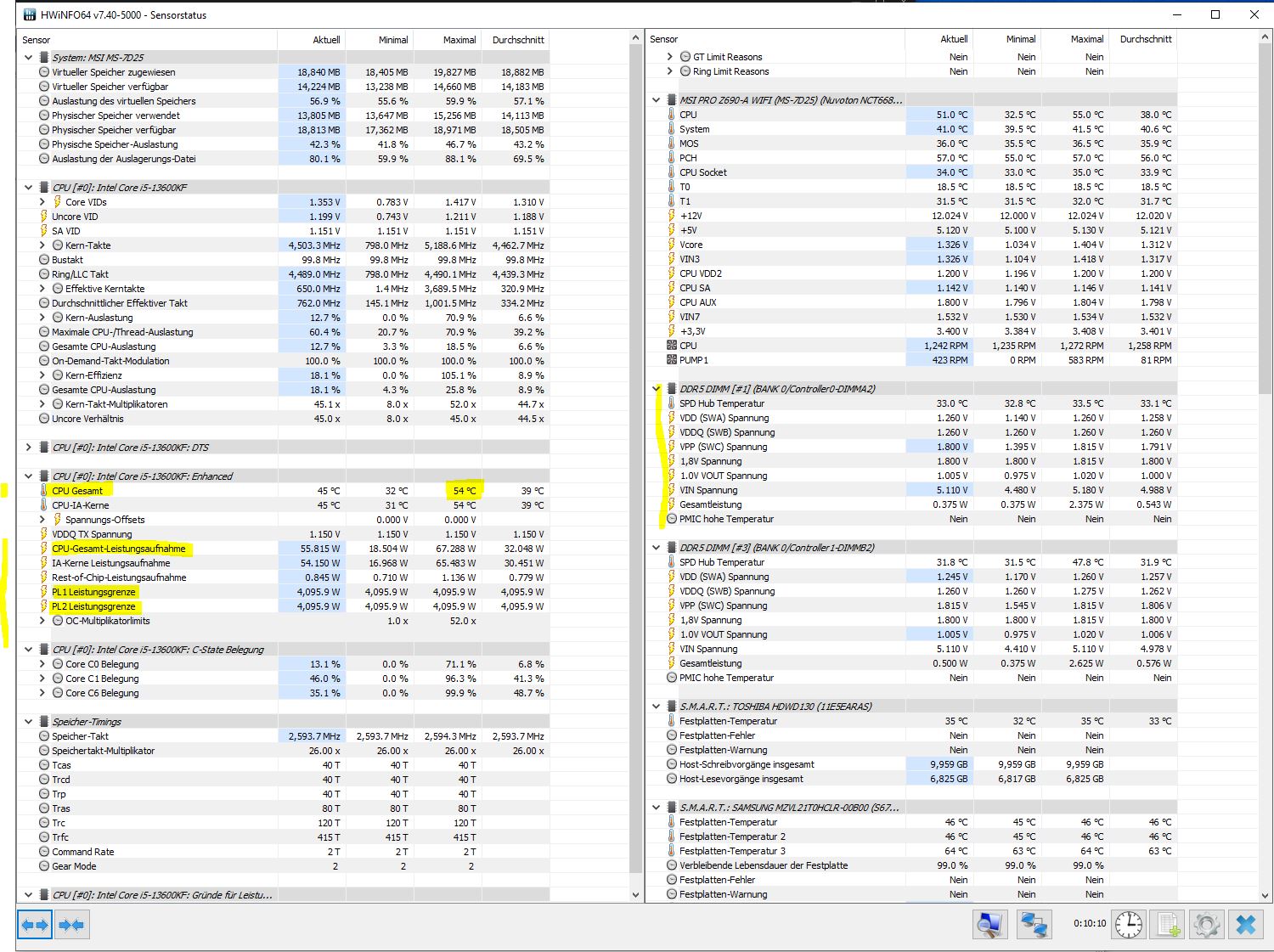Click the collapse-columns arrows button

[x=71, y=925]
